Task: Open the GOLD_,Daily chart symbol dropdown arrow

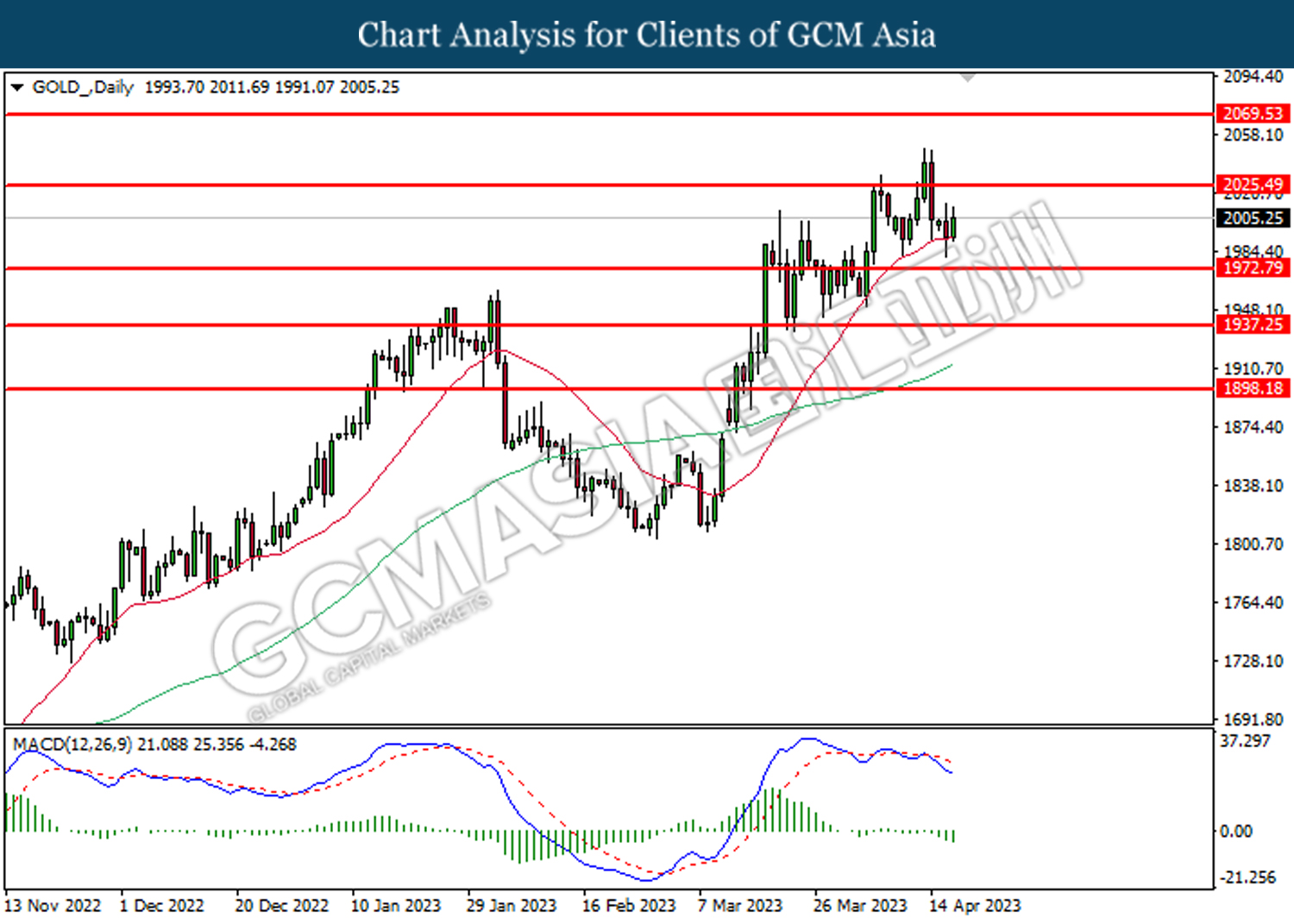Action: (16, 87)
